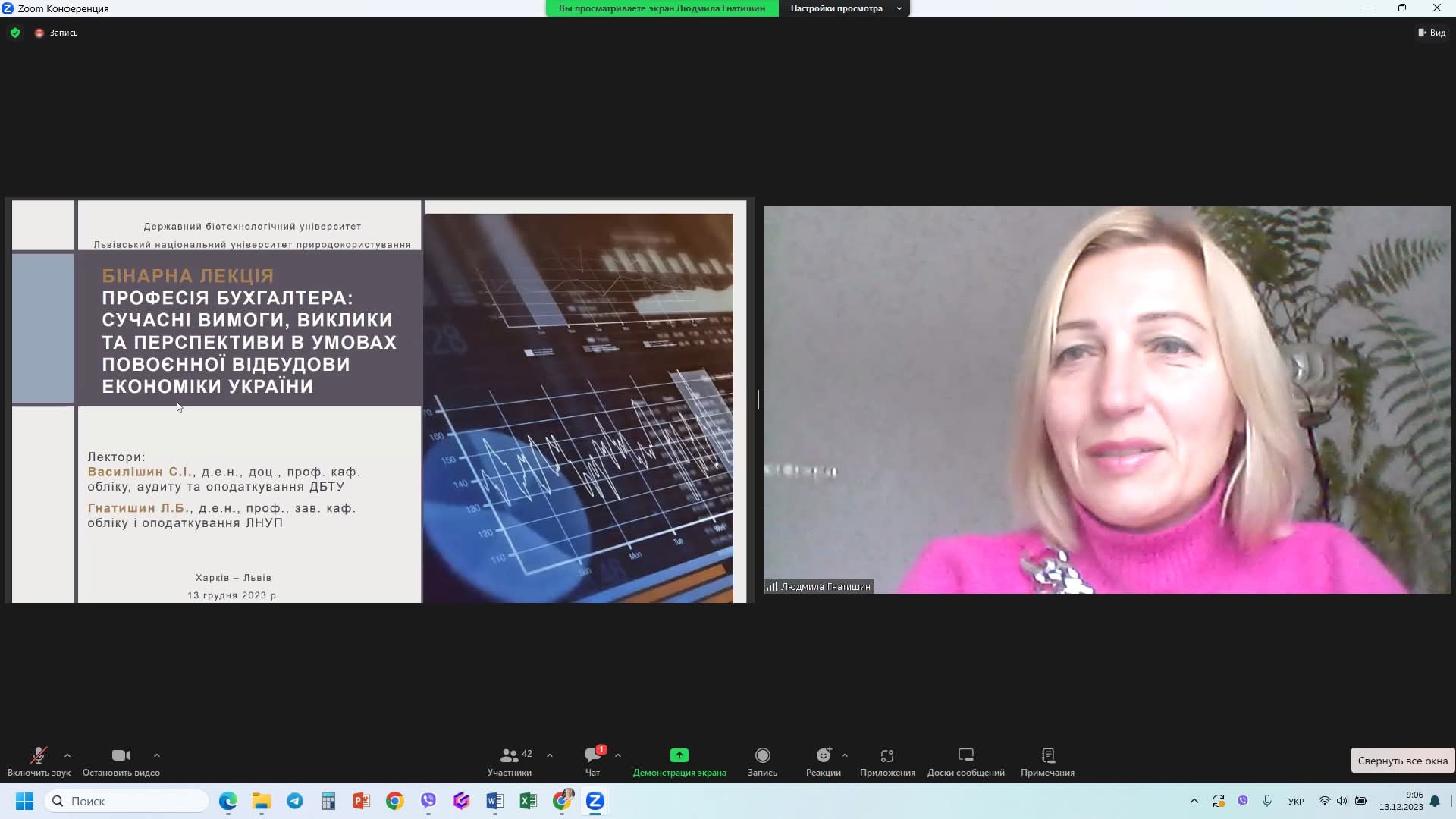Click the green Share Screen icon
1456x819 pixels.
coord(679,755)
